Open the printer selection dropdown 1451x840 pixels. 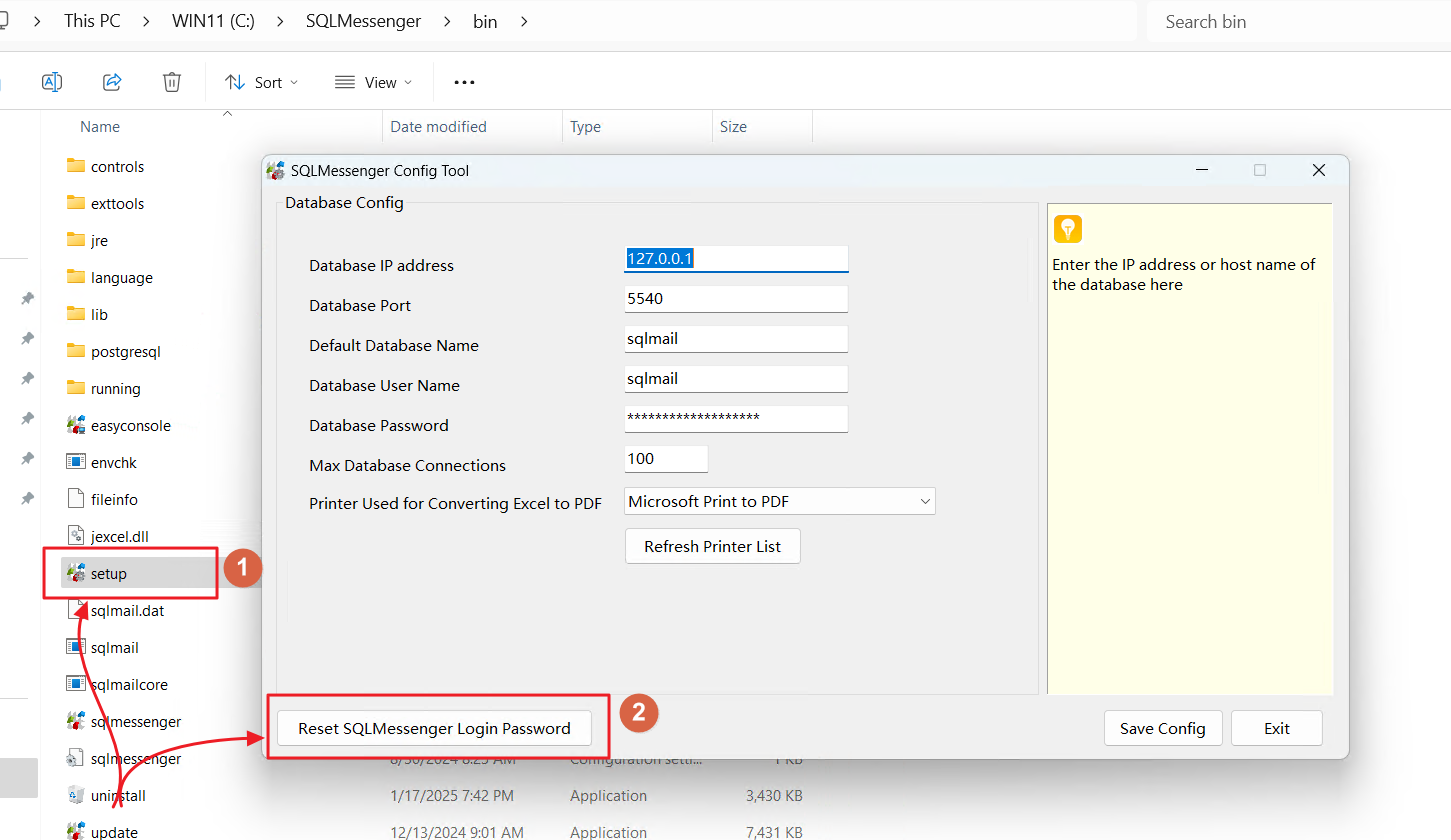(780, 502)
